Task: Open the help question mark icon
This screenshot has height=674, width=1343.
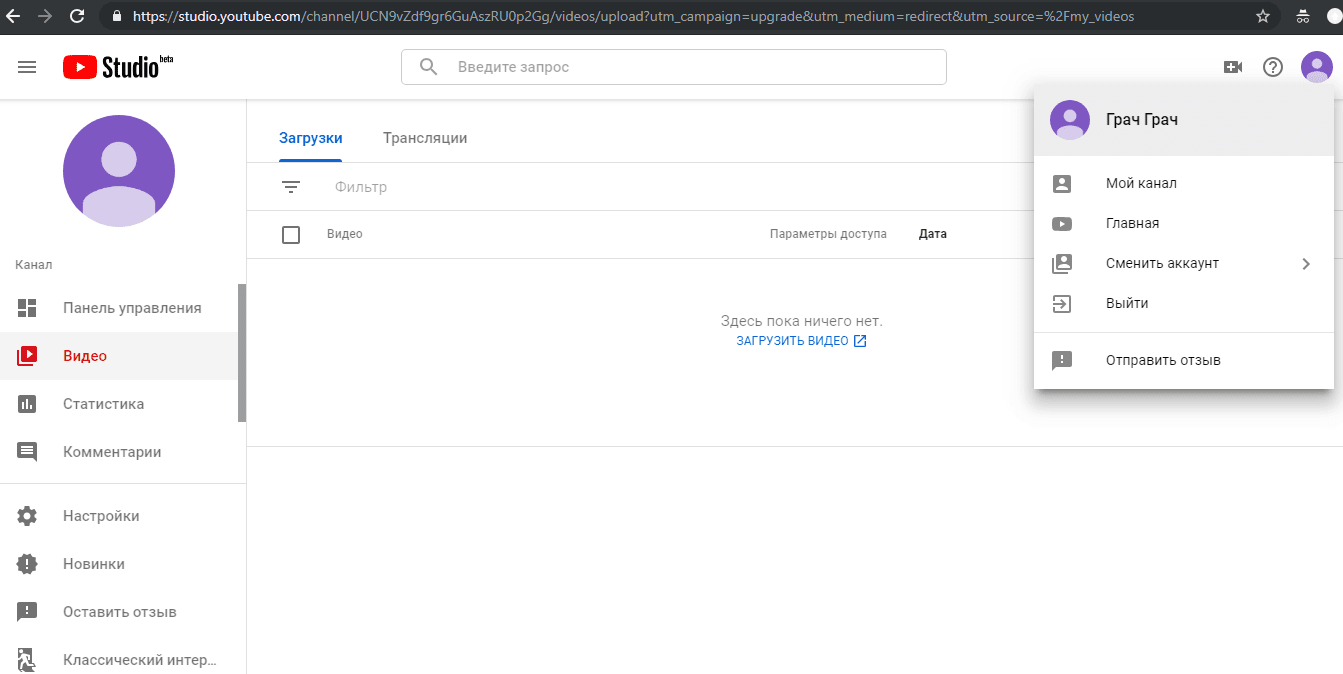Action: pyautogui.click(x=1273, y=67)
